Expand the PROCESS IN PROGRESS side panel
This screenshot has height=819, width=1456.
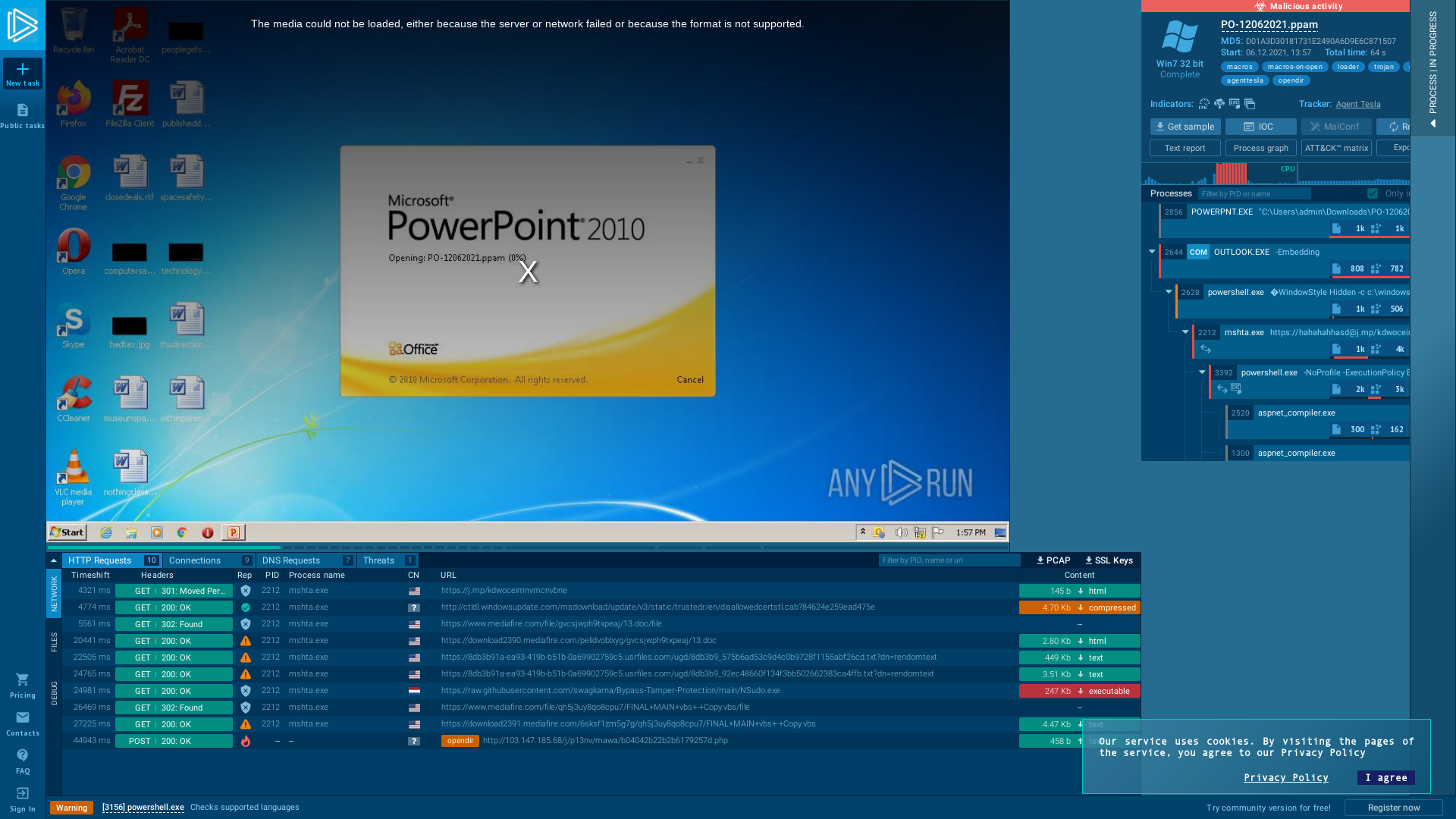pos(1432,68)
